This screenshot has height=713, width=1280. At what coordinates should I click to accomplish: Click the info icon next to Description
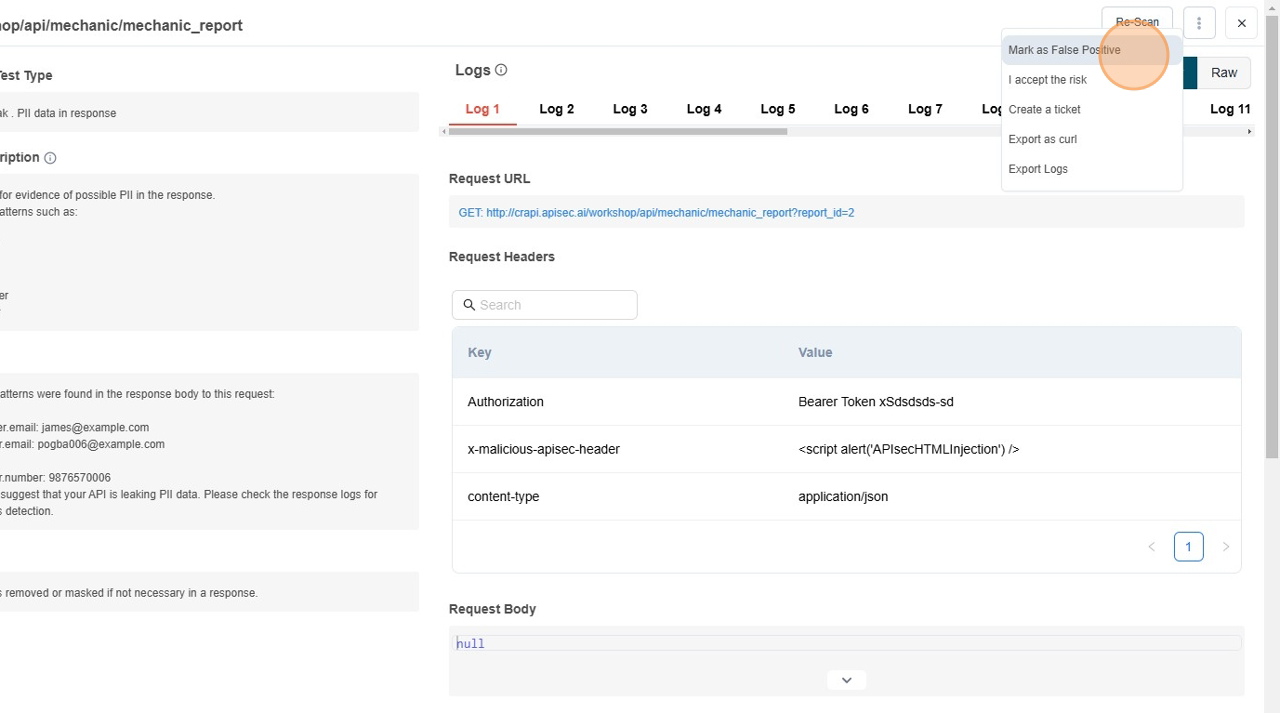tap(50, 158)
